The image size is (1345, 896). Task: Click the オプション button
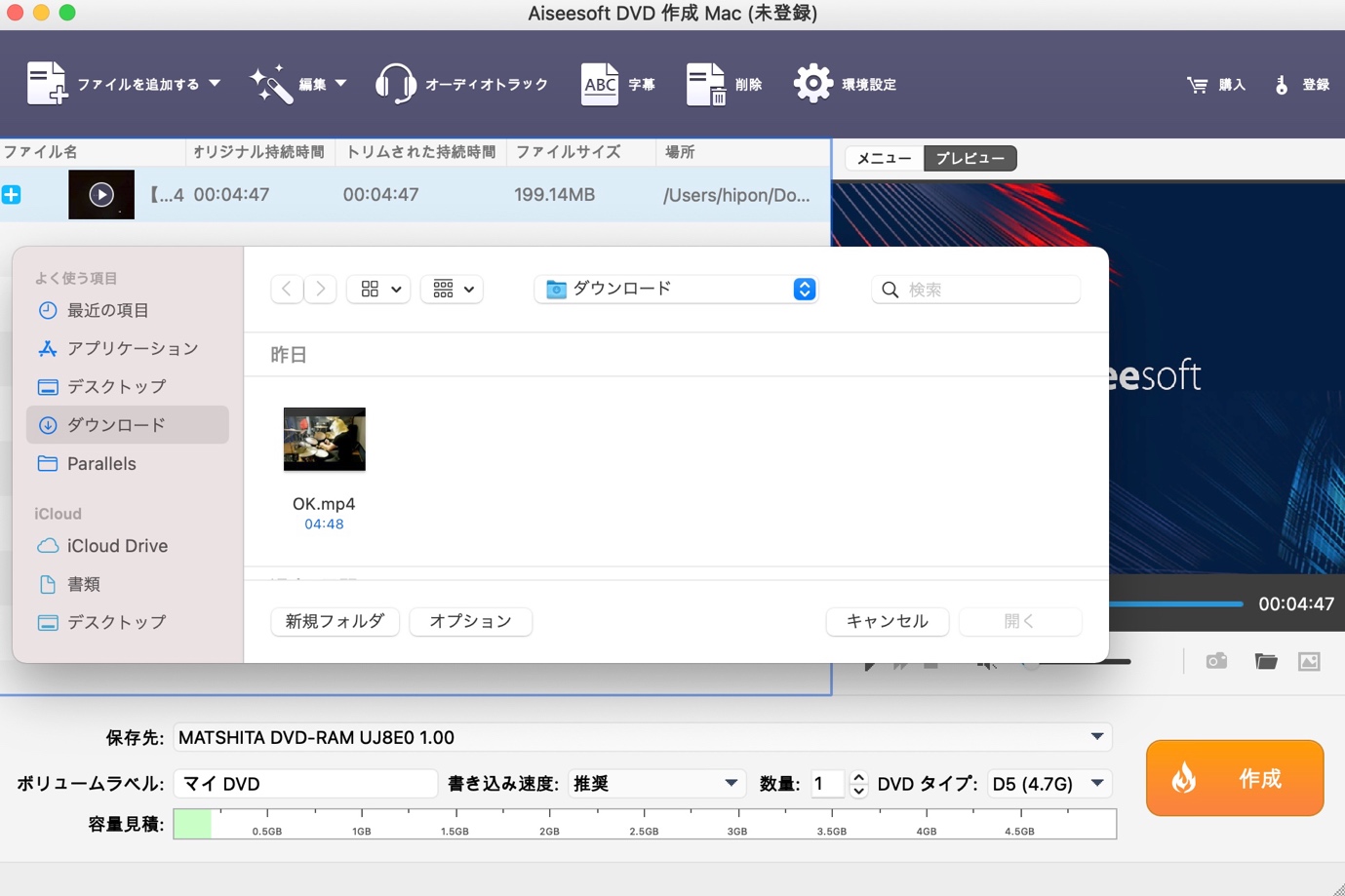tap(471, 621)
